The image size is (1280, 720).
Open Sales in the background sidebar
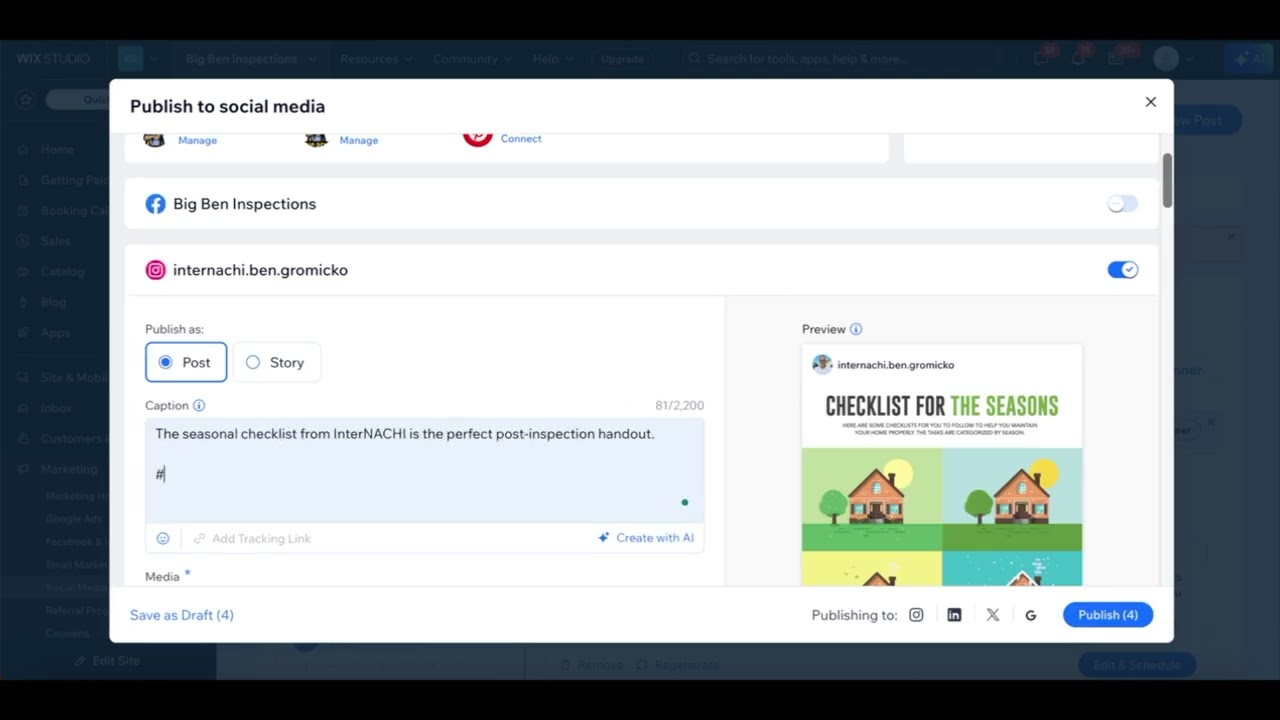tap(56, 241)
